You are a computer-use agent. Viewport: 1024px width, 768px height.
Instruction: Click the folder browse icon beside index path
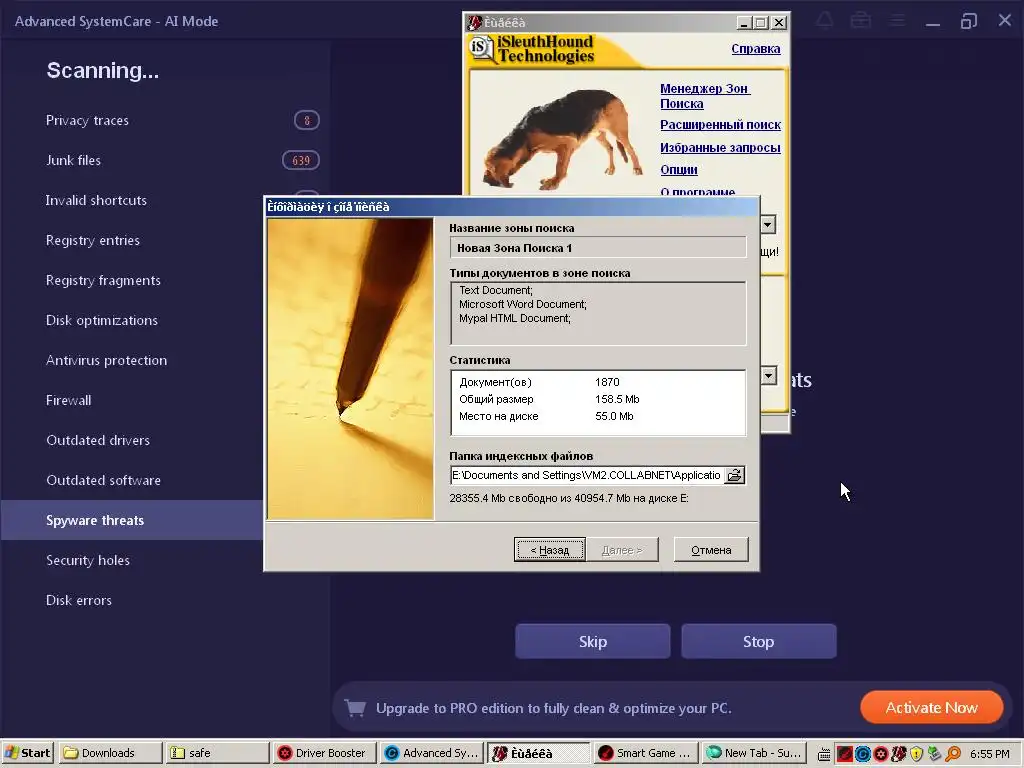pos(735,475)
